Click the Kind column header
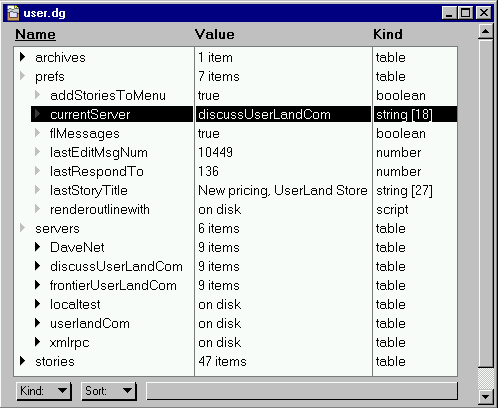Viewport: 498px width, 408px height. click(x=388, y=34)
